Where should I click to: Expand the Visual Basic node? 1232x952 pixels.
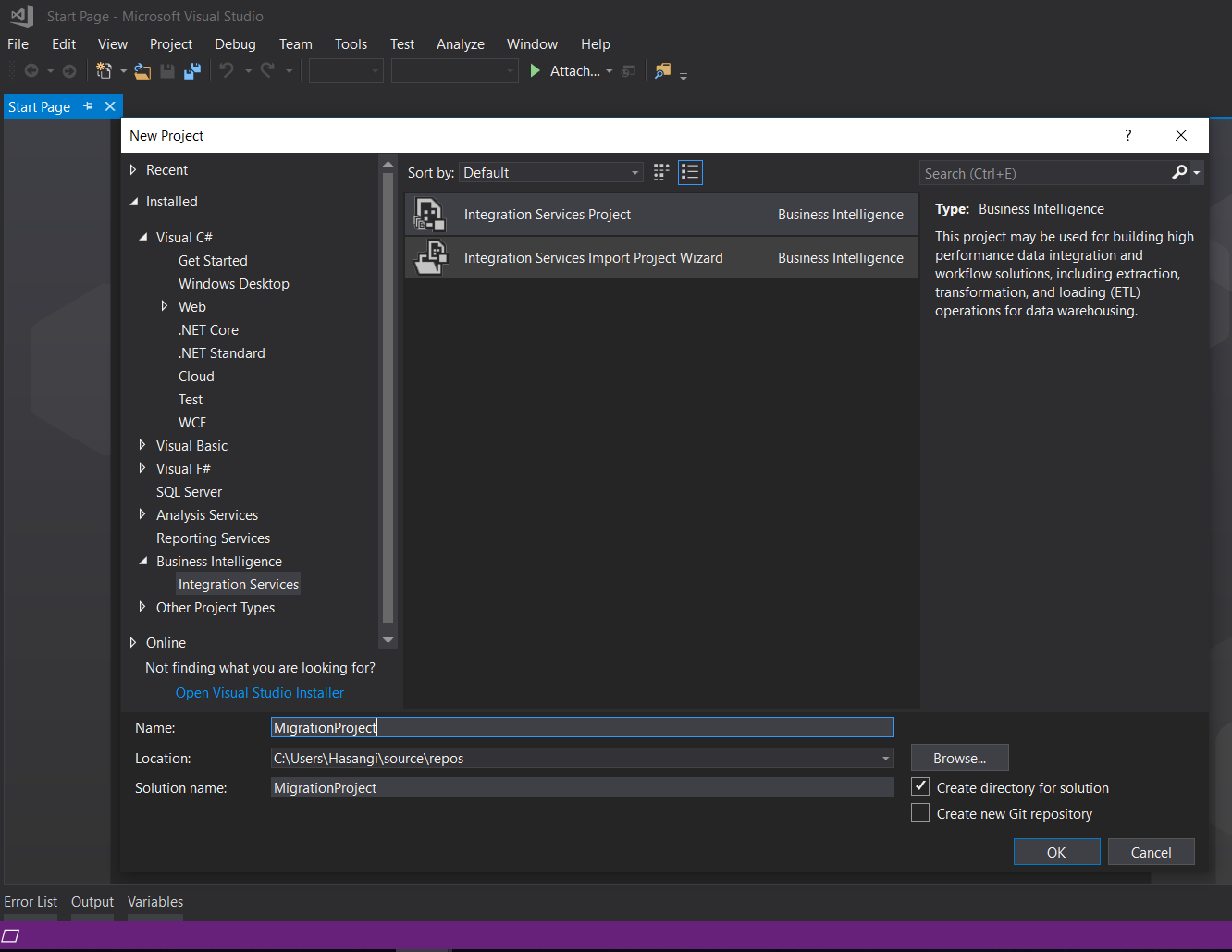142,445
